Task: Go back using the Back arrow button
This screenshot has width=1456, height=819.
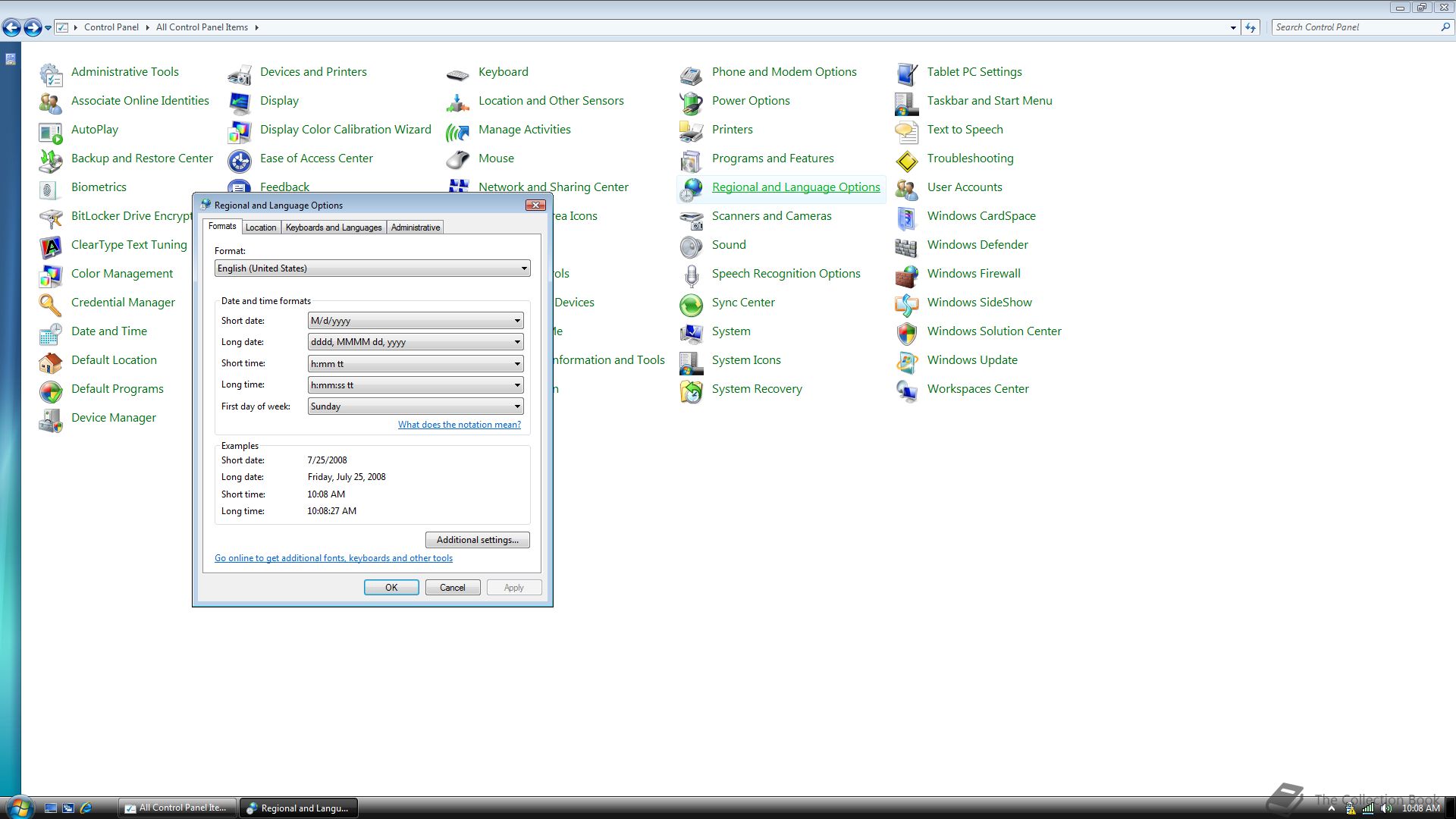Action: pyautogui.click(x=11, y=28)
